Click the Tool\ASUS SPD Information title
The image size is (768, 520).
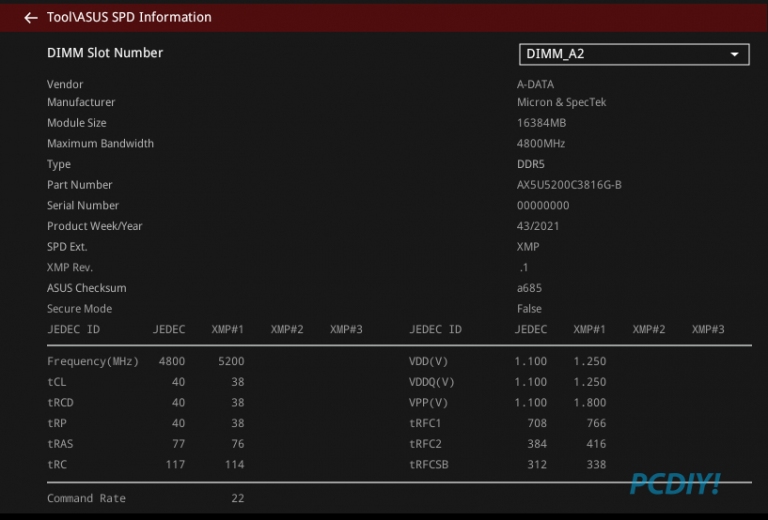(x=129, y=17)
